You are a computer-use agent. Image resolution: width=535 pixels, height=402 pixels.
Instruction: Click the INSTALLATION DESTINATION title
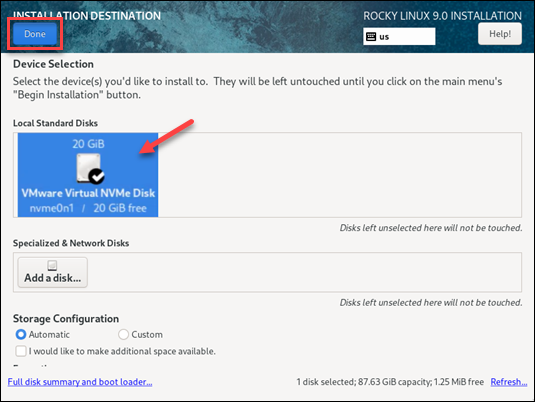87,16
